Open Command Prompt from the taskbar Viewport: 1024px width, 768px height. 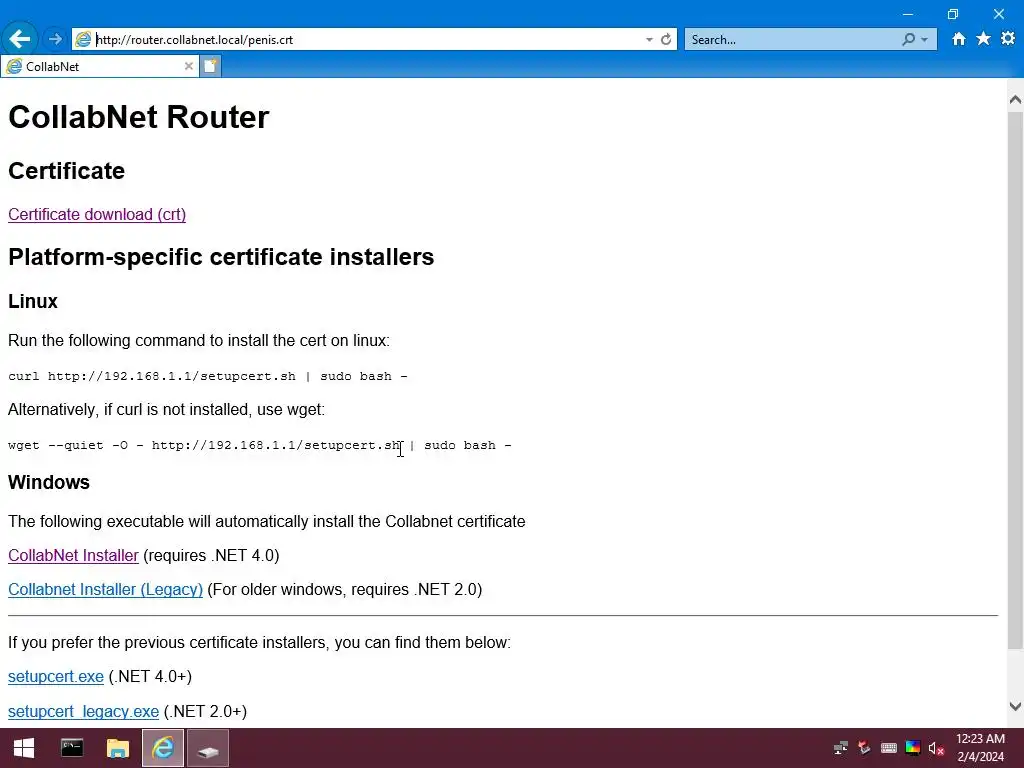(x=72, y=748)
